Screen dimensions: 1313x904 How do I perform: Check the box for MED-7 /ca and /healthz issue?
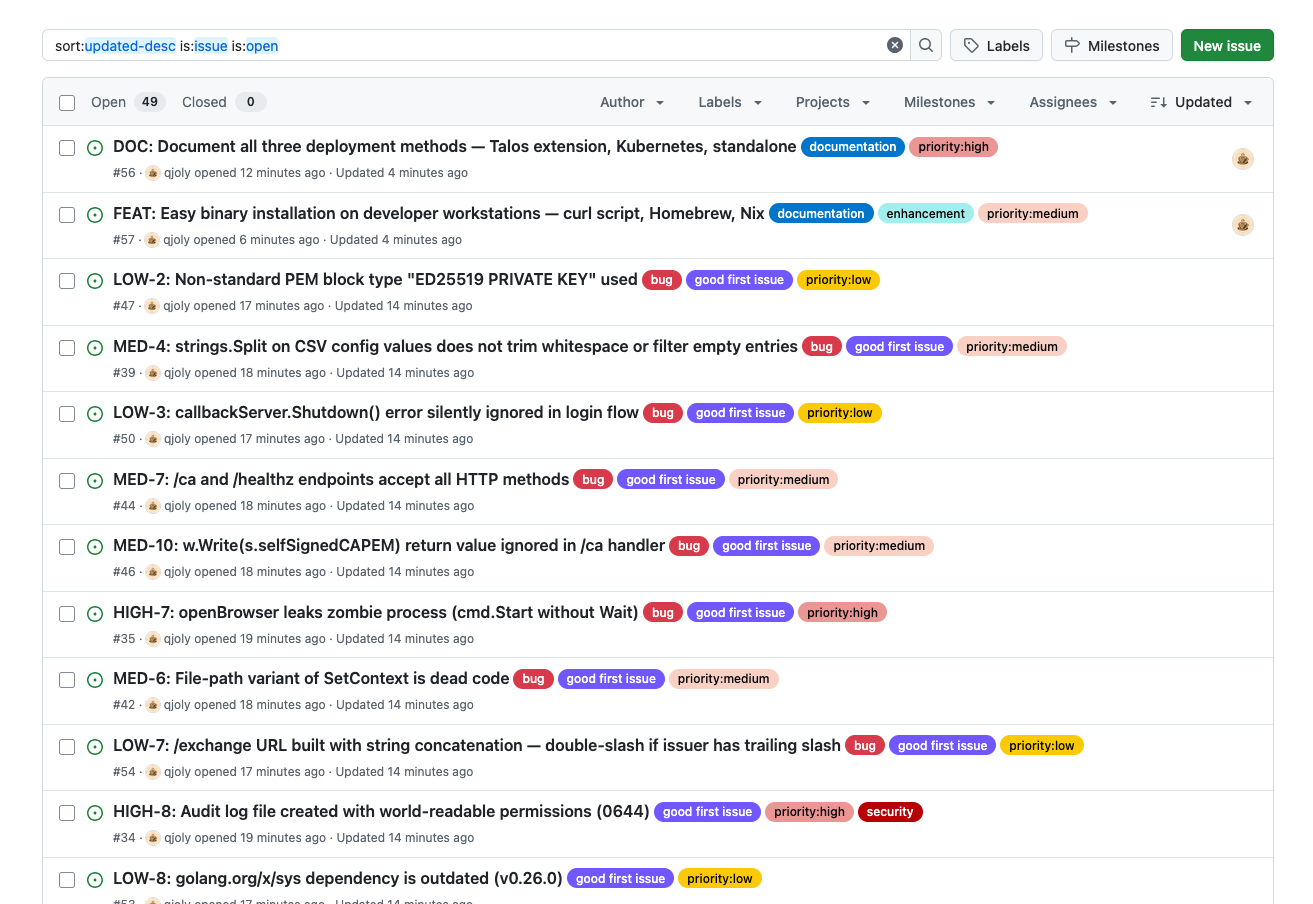[67, 481]
